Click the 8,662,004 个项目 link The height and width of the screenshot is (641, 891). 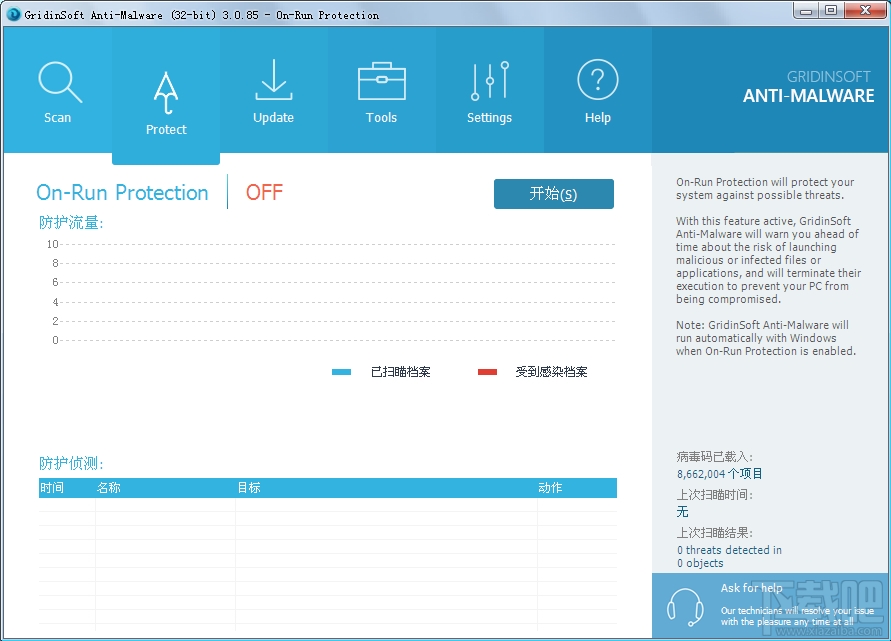(718, 473)
